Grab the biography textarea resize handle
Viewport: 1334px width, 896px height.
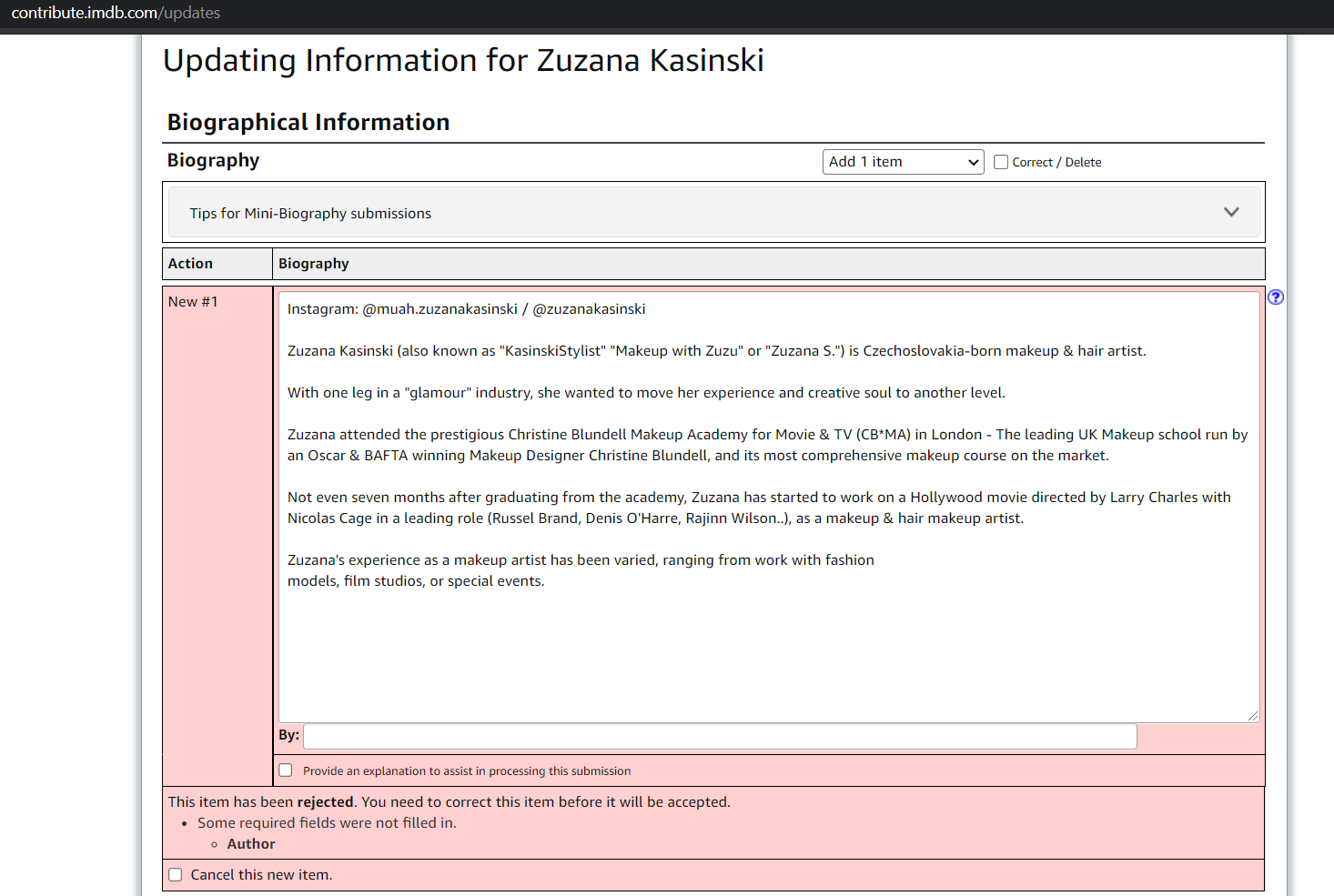tap(1253, 716)
